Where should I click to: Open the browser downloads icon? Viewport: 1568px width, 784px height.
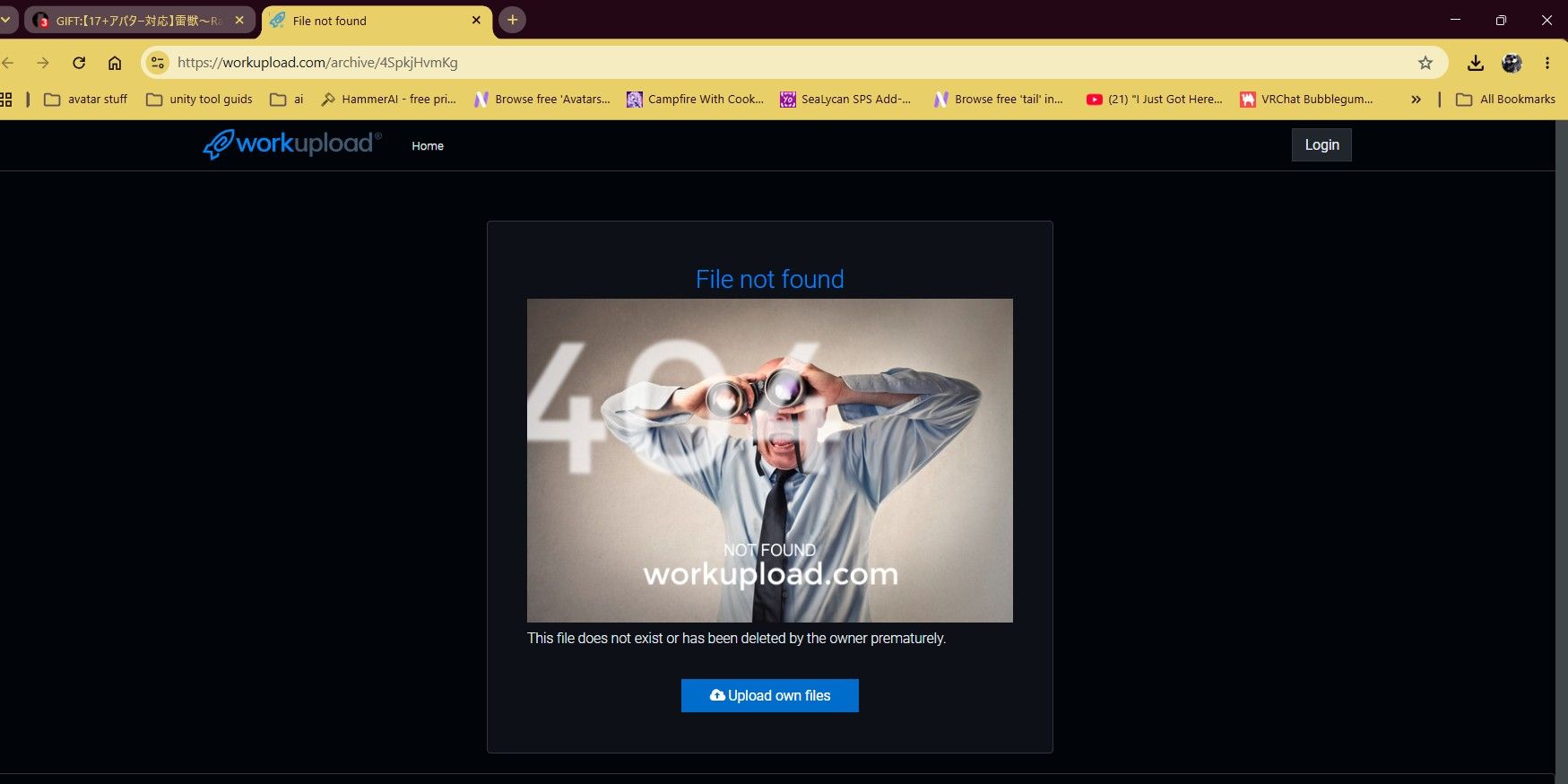tap(1476, 63)
